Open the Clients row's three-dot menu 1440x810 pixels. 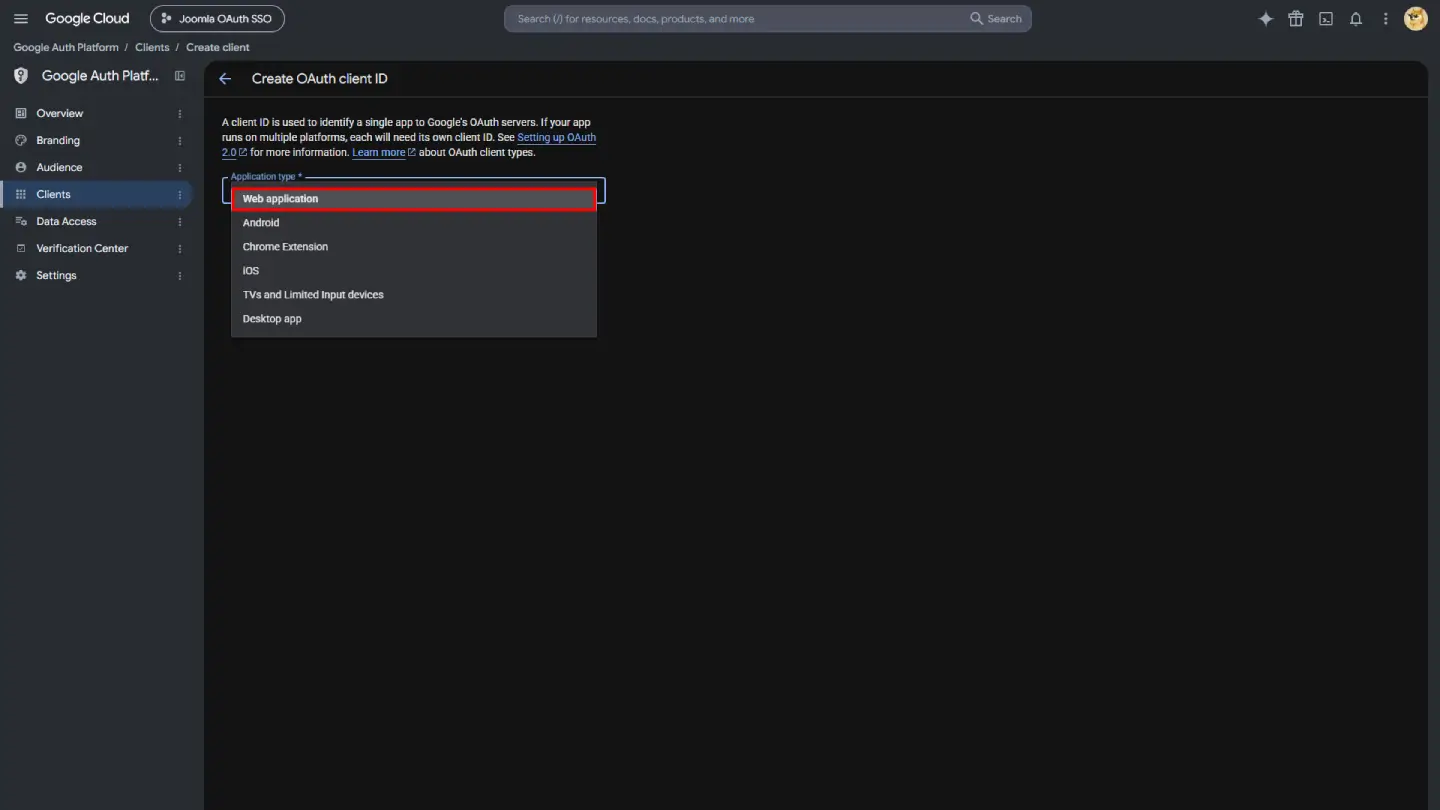pyautogui.click(x=180, y=195)
